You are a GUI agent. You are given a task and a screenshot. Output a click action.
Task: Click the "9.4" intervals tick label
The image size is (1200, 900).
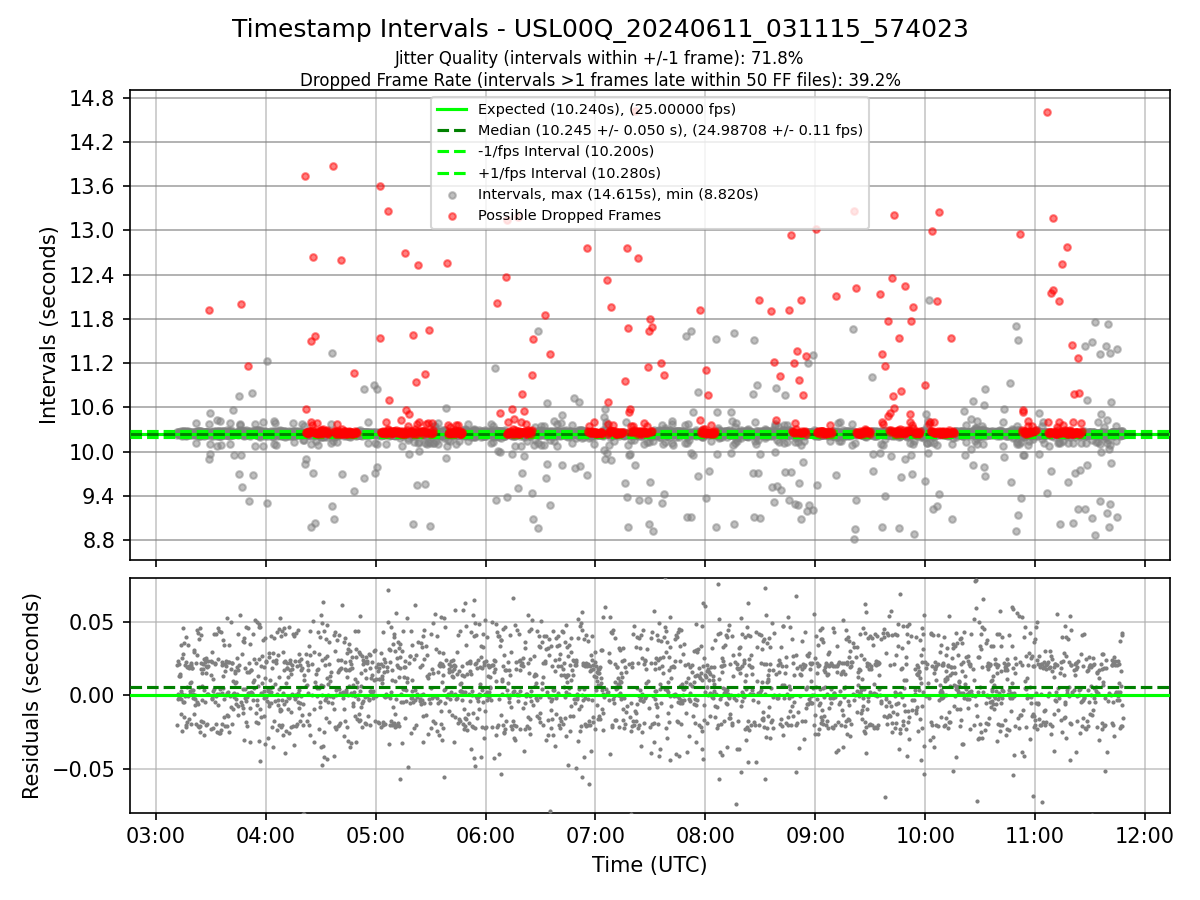tap(101, 496)
